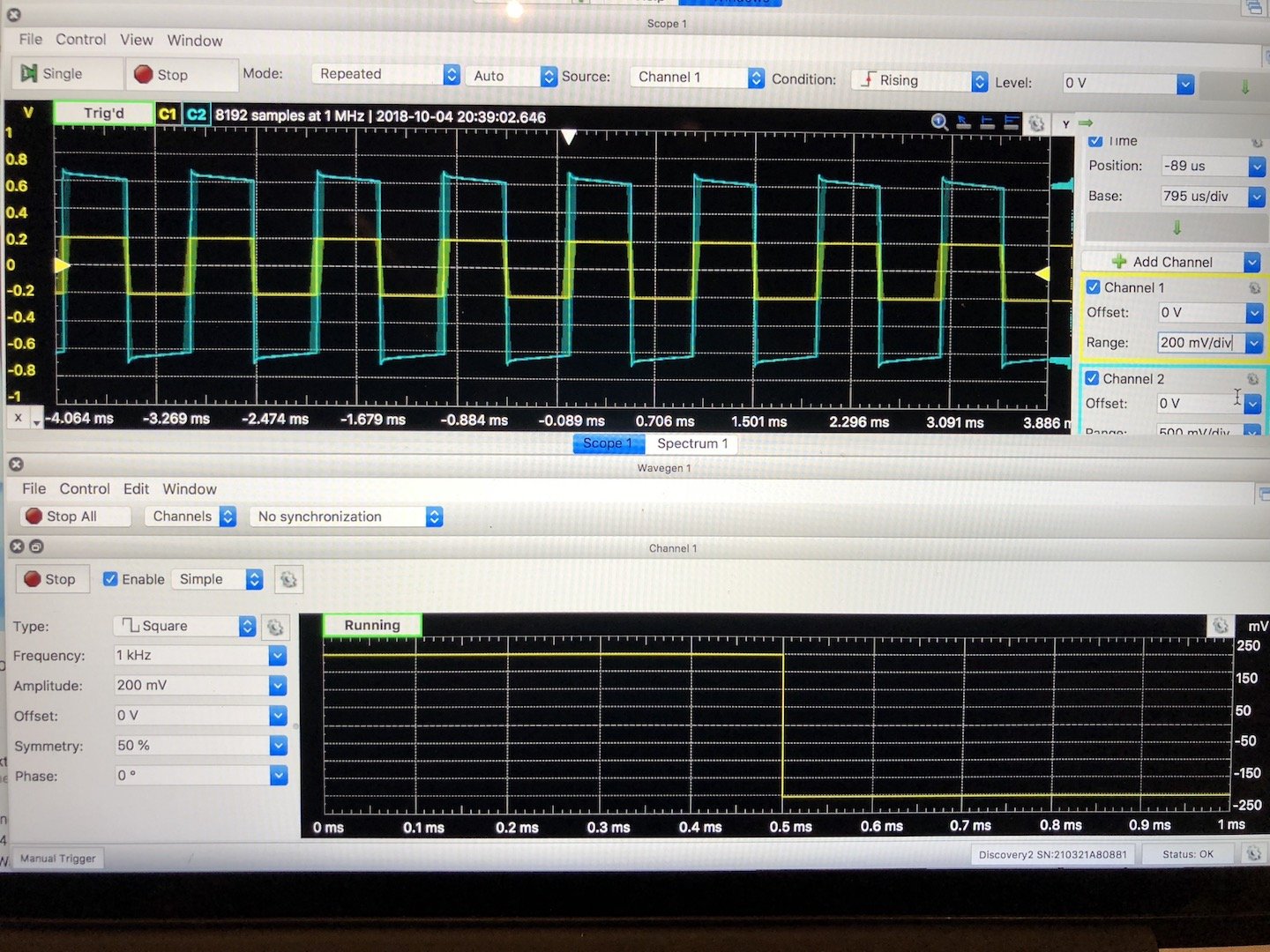Image resolution: width=1270 pixels, height=952 pixels.
Task: Close the Scope 1 window with X icon
Action: [13, 14]
